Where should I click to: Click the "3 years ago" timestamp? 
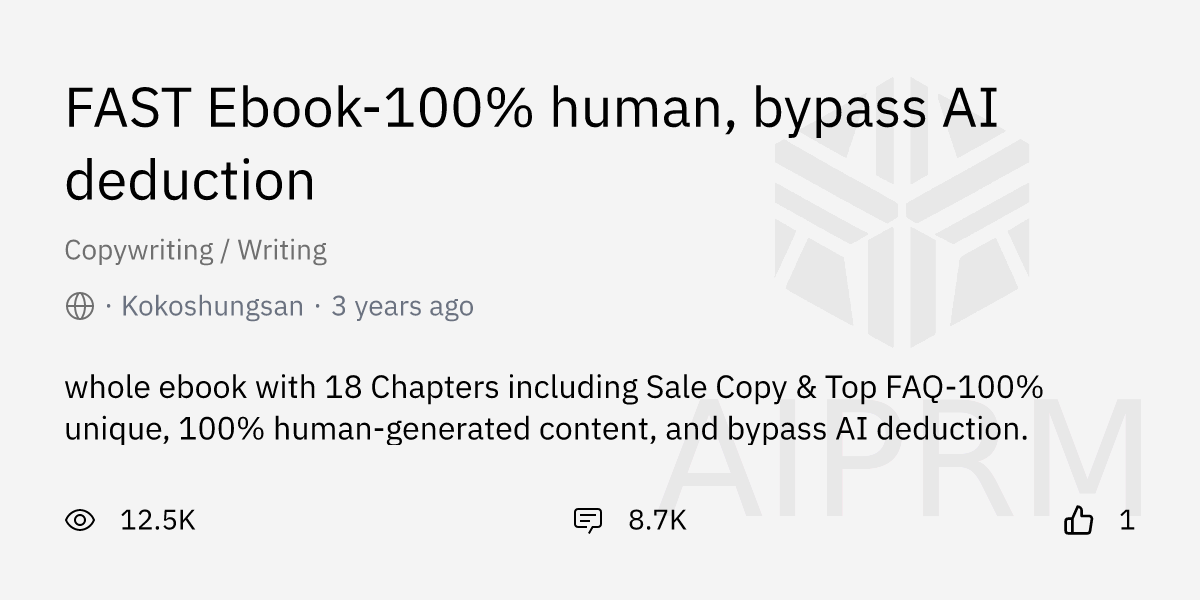pos(402,306)
